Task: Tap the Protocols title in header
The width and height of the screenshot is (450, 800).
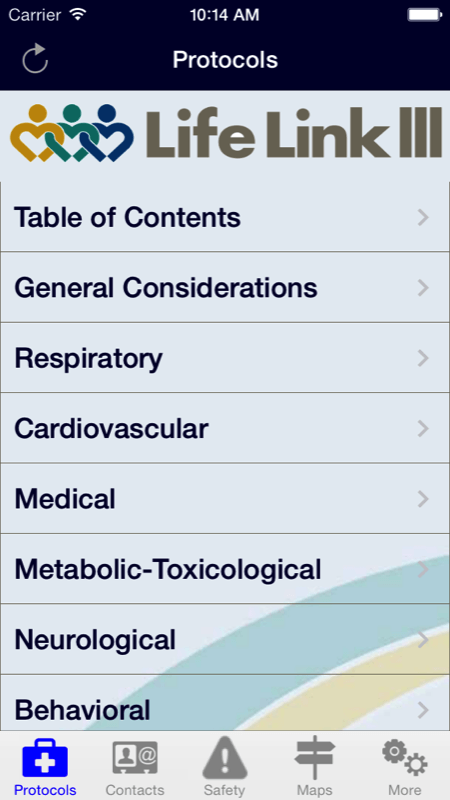Action: pyautogui.click(x=225, y=60)
